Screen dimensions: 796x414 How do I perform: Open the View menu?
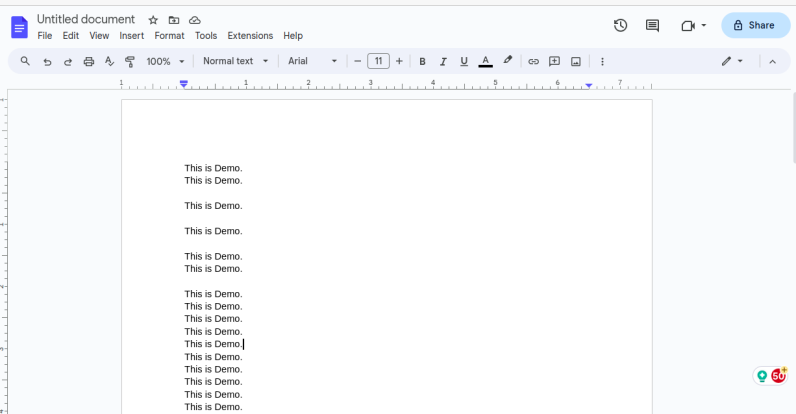(x=99, y=36)
